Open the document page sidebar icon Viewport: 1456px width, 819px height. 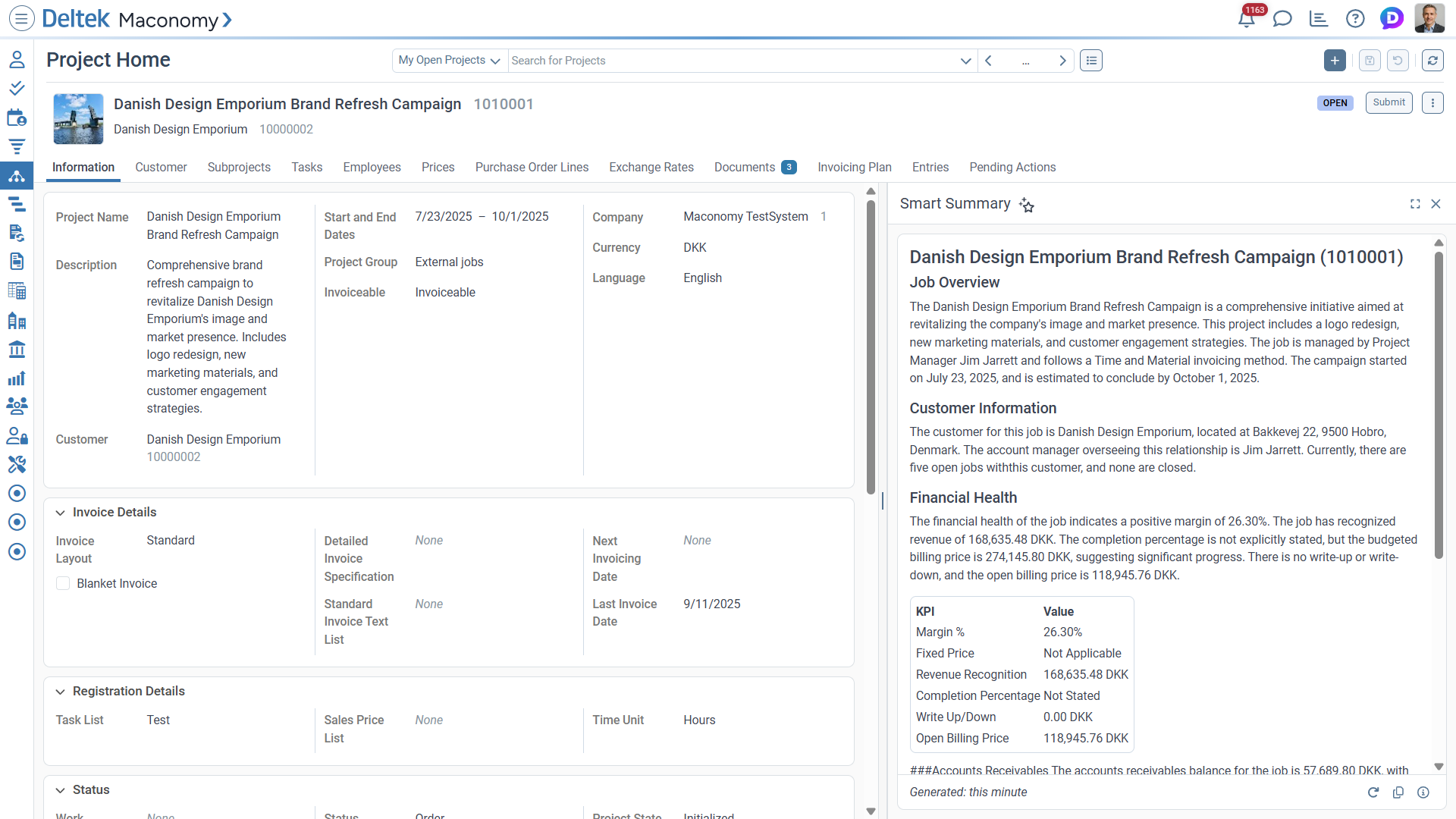[x=17, y=262]
